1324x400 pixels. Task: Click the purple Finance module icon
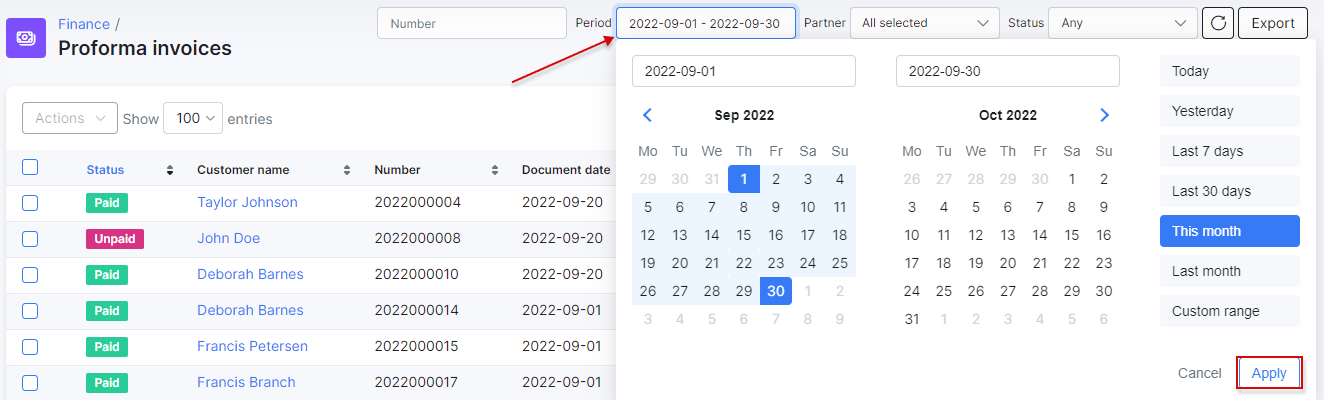tap(26, 38)
